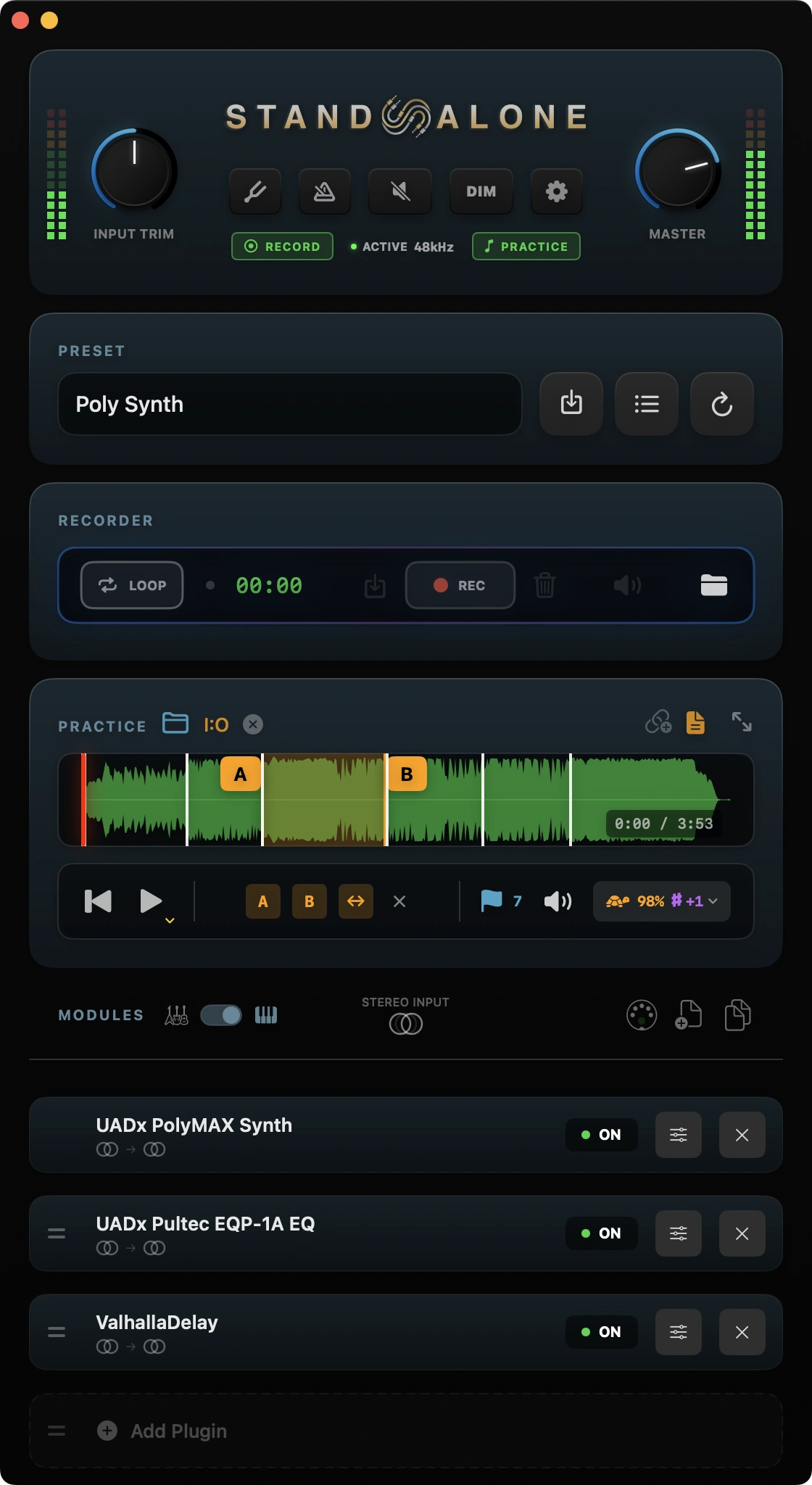Open UADx PolyMAX Synth parameter sliders
Viewport: 812px width, 1485px height.
(x=679, y=1135)
